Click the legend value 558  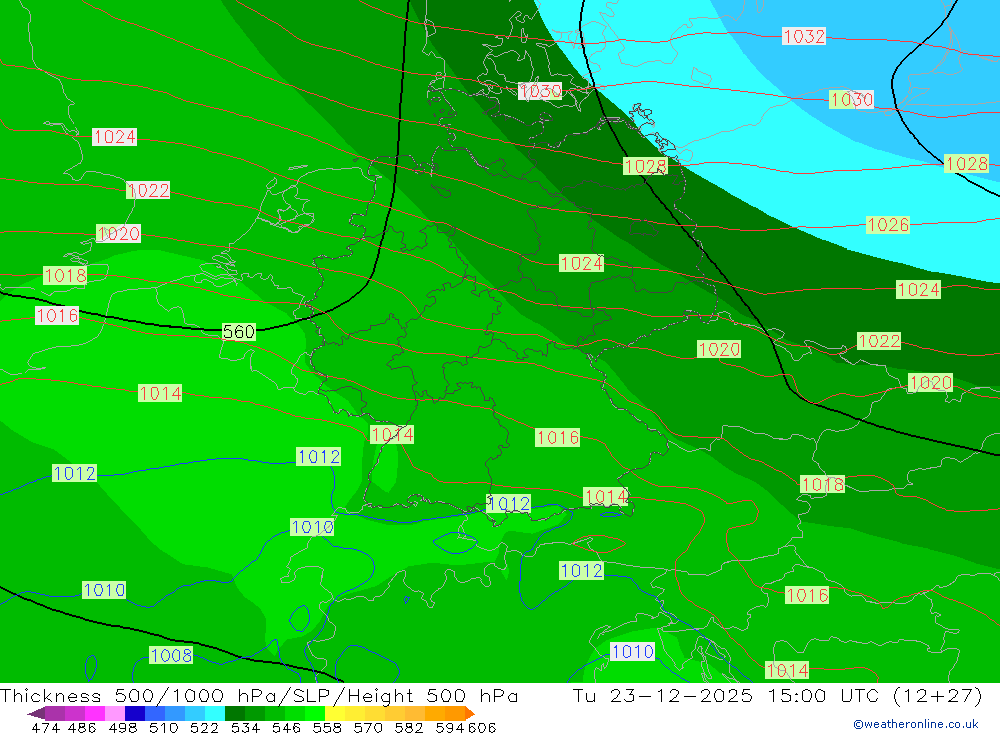tap(327, 727)
